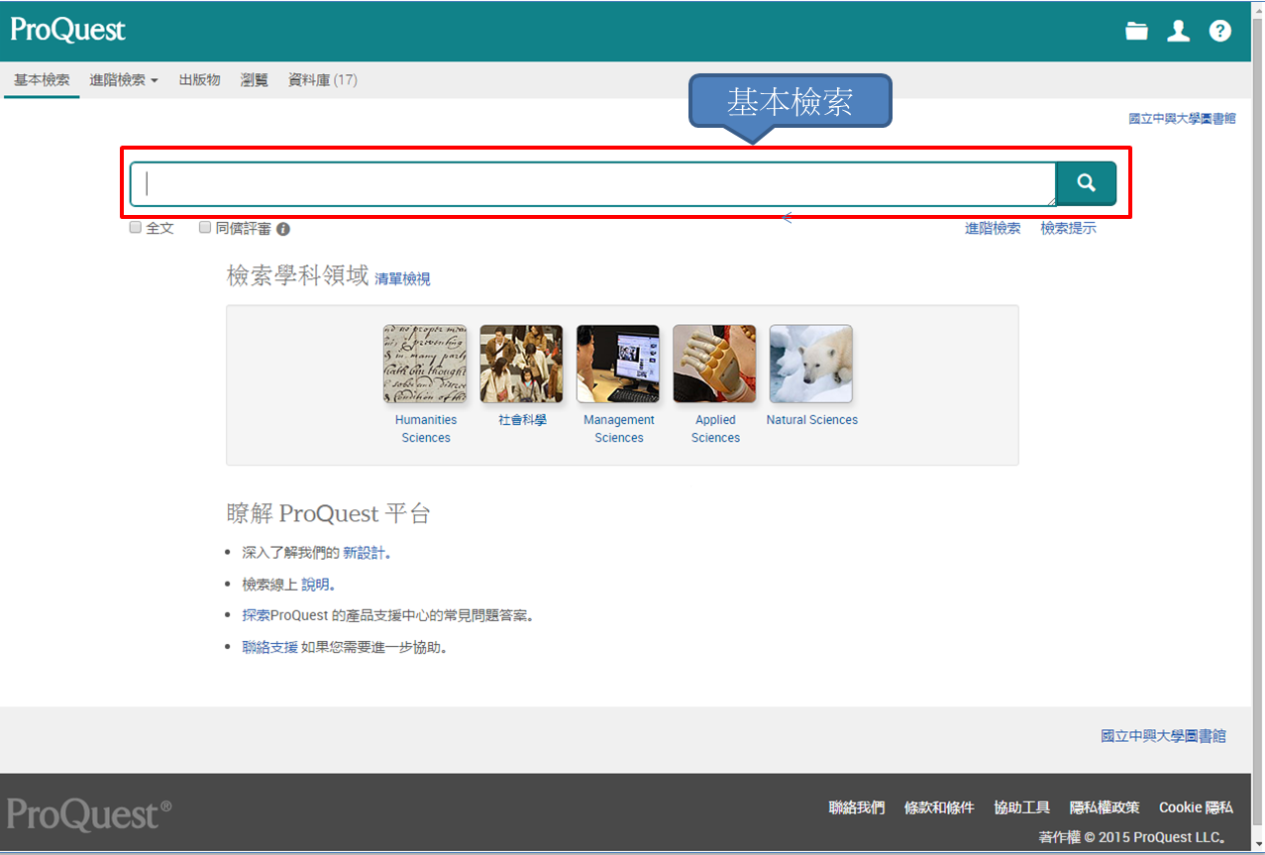
Task: Click 國立中興大學圖書館 link above footer
Action: pos(1163,736)
